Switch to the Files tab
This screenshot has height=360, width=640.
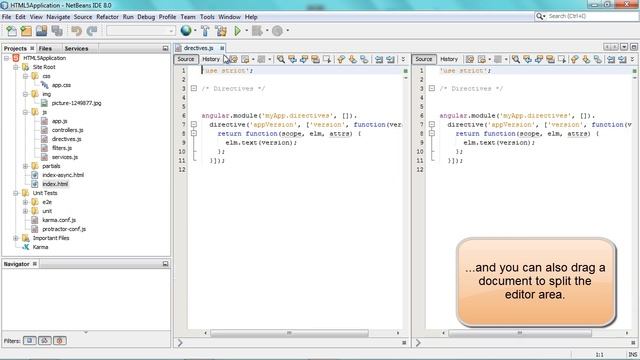[x=45, y=48]
